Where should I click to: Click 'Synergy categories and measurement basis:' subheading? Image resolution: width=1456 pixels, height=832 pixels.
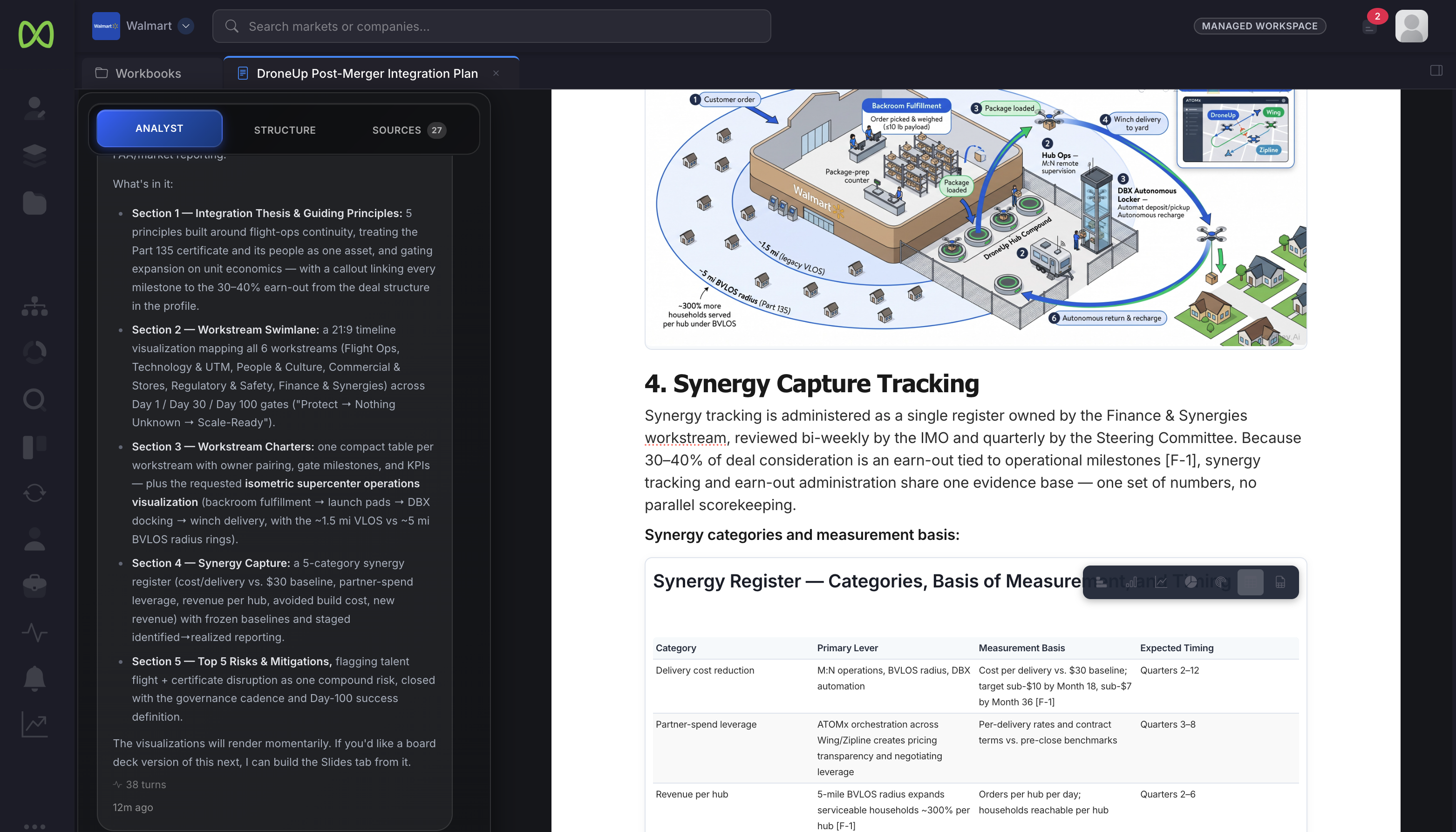[802, 535]
